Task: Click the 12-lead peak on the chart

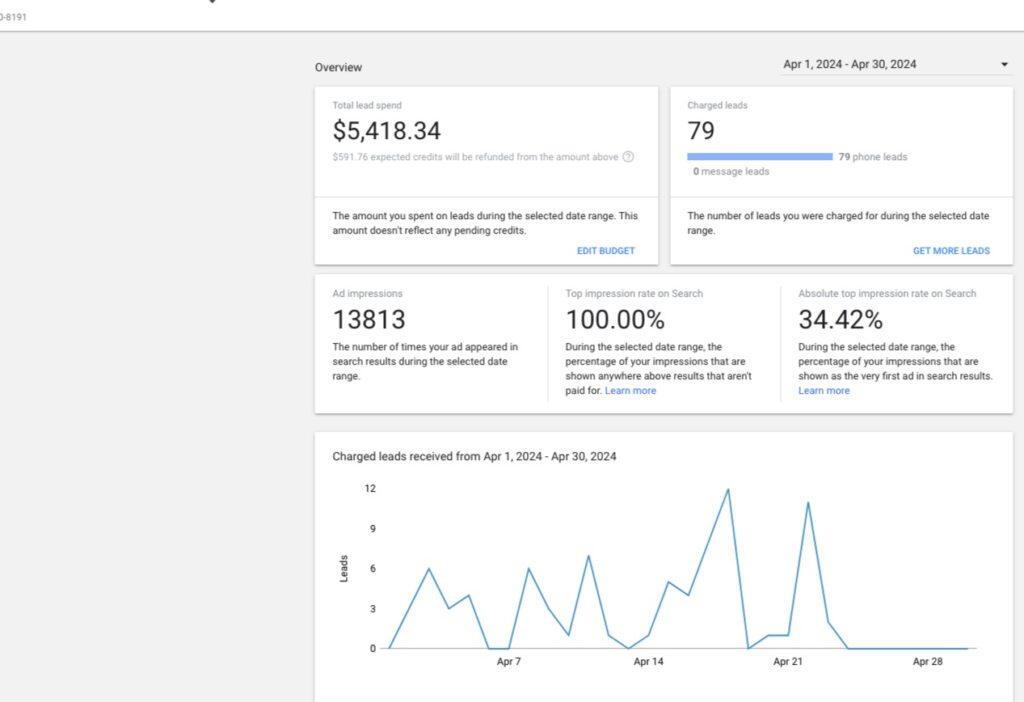Action: [x=728, y=489]
